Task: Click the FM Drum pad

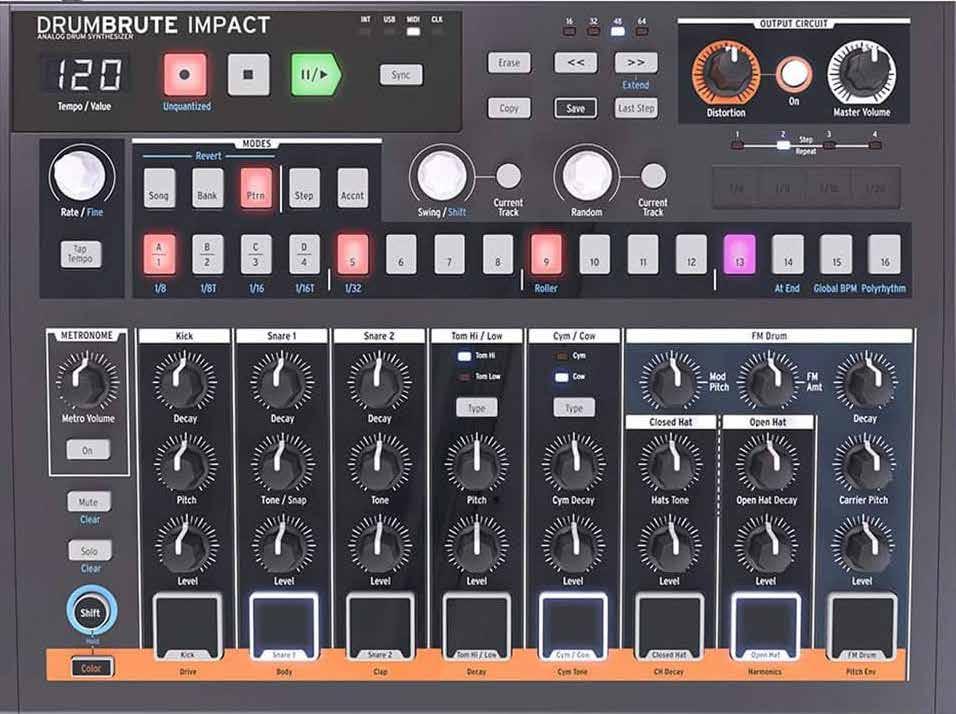Action: click(x=862, y=626)
